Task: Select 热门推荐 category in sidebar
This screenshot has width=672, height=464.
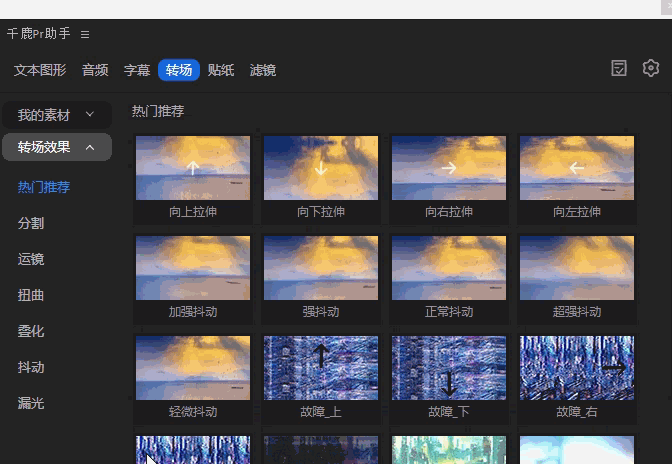Action: tap(44, 187)
